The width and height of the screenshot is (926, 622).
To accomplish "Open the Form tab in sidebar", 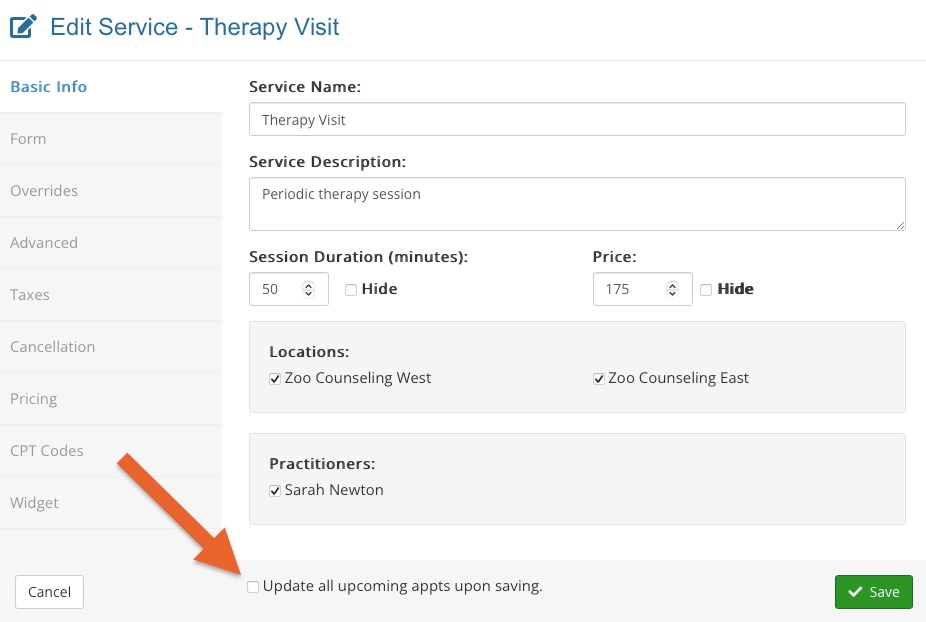I will pyautogui.click(x=111, y=139).
